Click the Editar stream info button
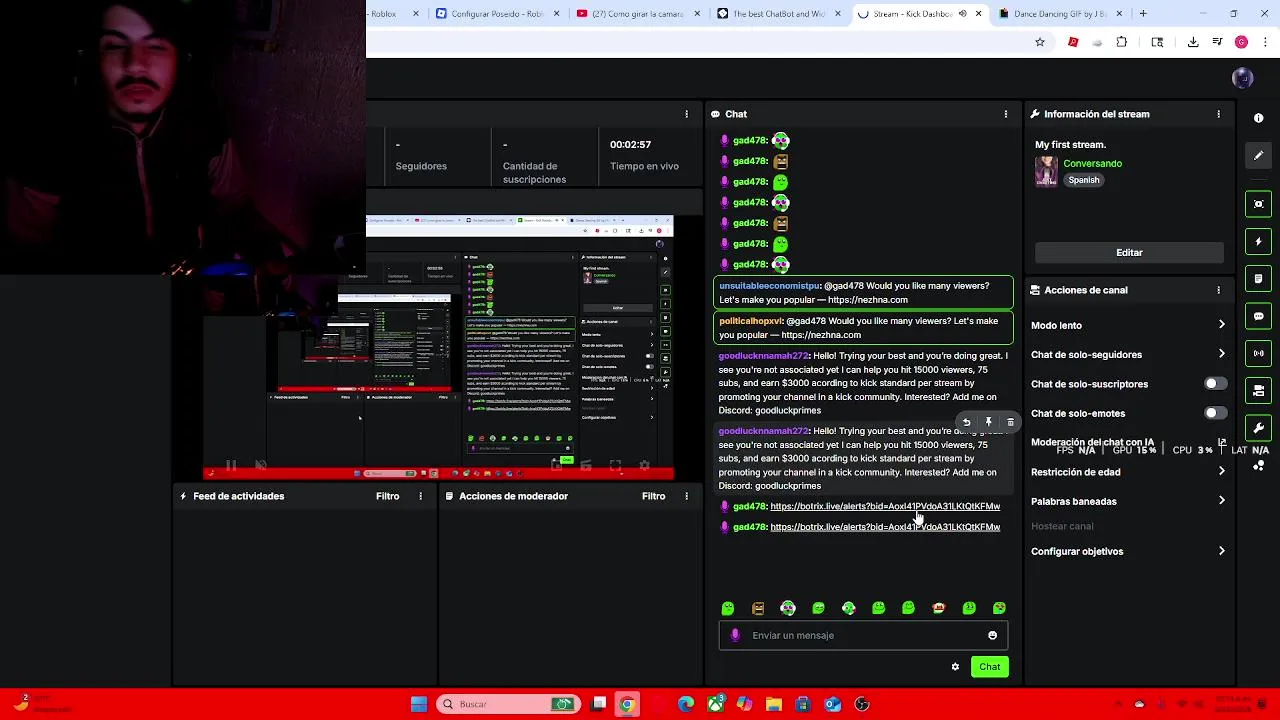Image resolution: width=1280 pixels, height=720 pixels. click(1129, 253)
